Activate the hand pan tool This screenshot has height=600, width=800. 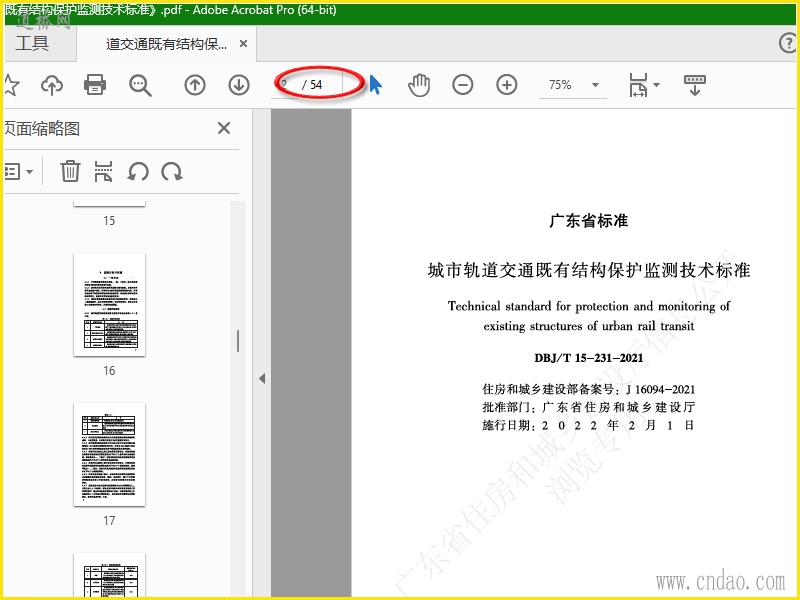[x=419, y=85]
